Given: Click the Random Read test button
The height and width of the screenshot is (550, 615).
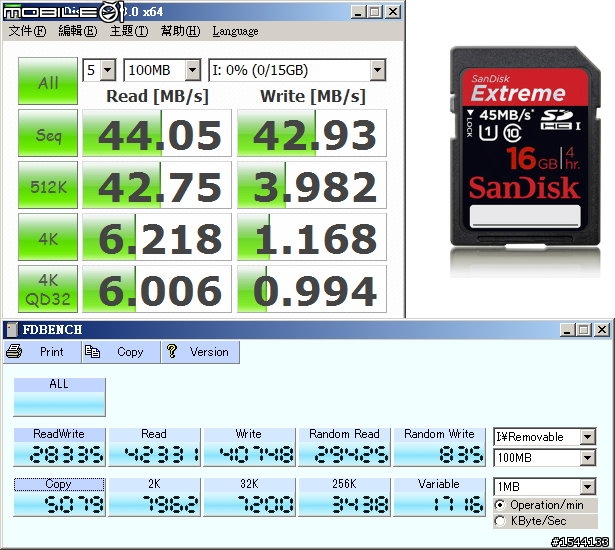Looking at the screenshot, I should pos(344,447).
